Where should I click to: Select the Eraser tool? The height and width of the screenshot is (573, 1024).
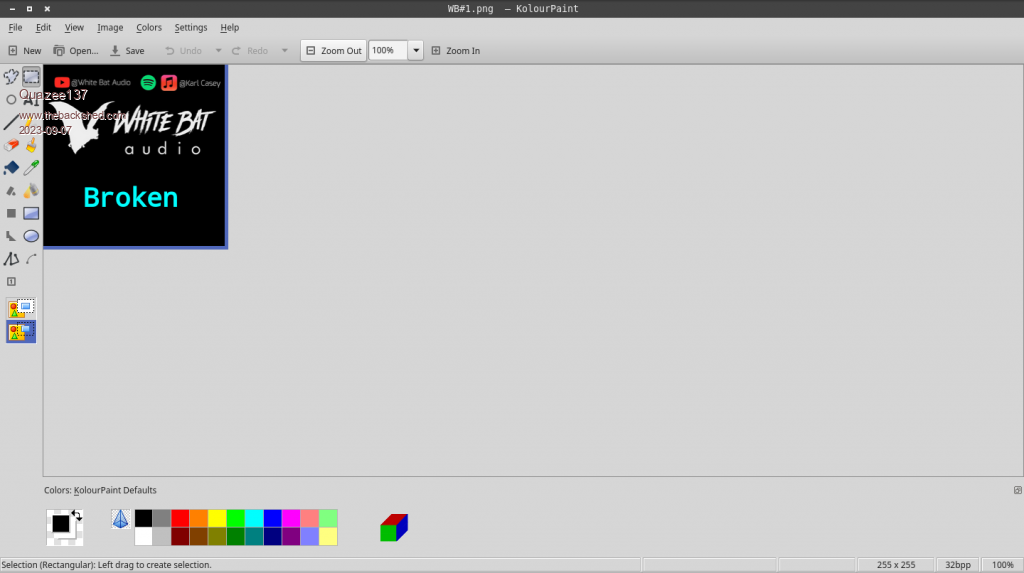pyautogui.click(x=11, y=145)
